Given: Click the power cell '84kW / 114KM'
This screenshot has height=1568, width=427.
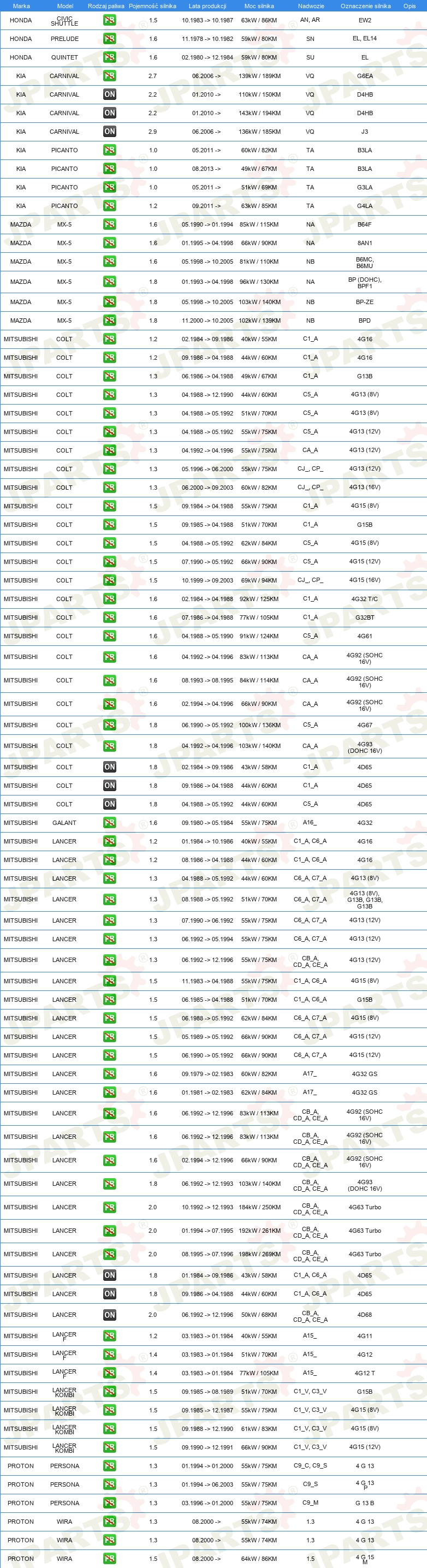Looking at the screenshot, I should pyautogui.click(x=259, y=680).
